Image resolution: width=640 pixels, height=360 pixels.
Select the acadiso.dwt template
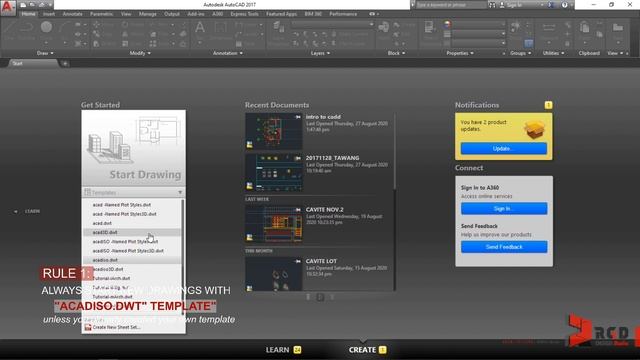pyautogui.click(x=105, y=260)
